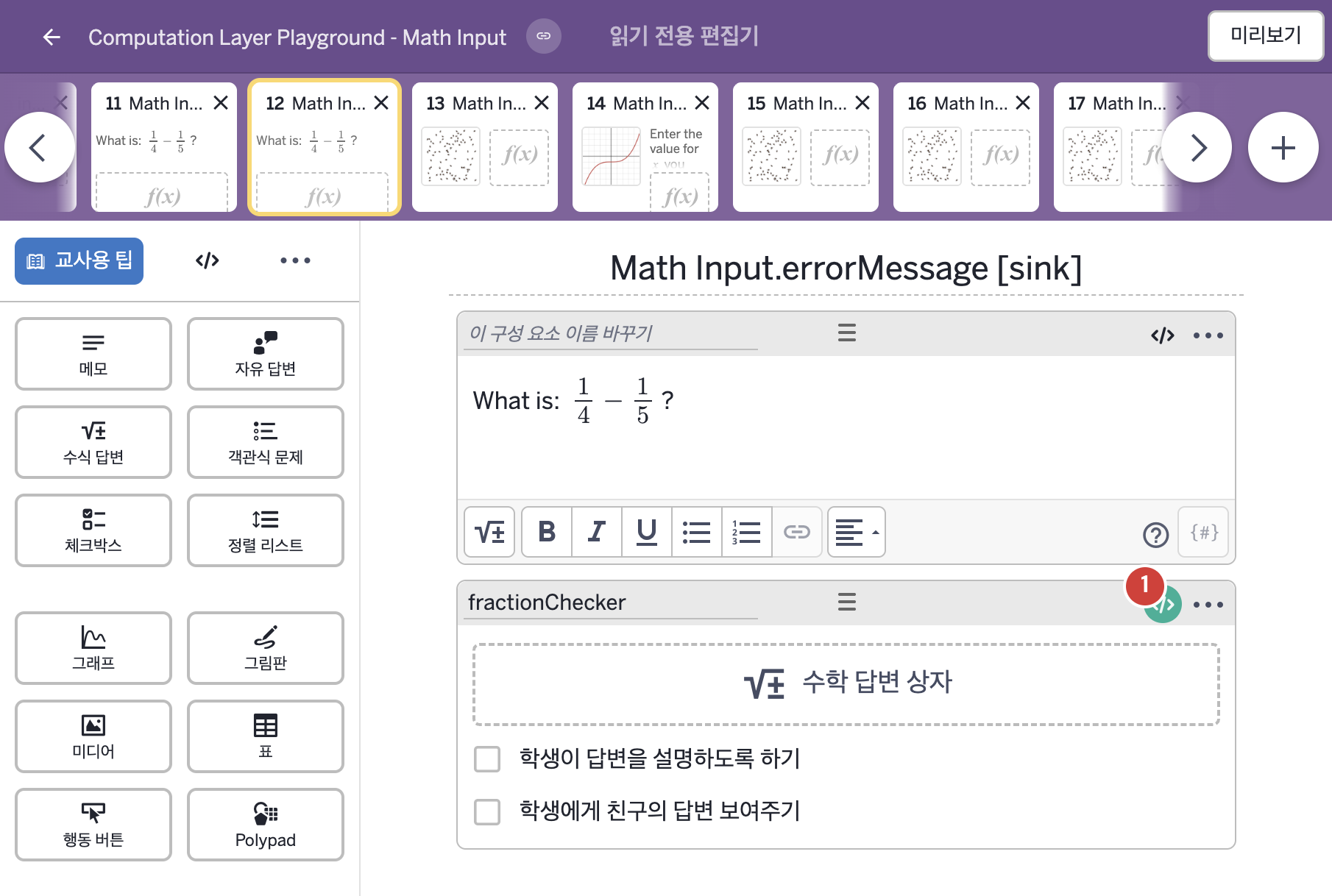
Task: Go back using the top-left arrow
Action: pyautogui.click(x=52, y=37)
